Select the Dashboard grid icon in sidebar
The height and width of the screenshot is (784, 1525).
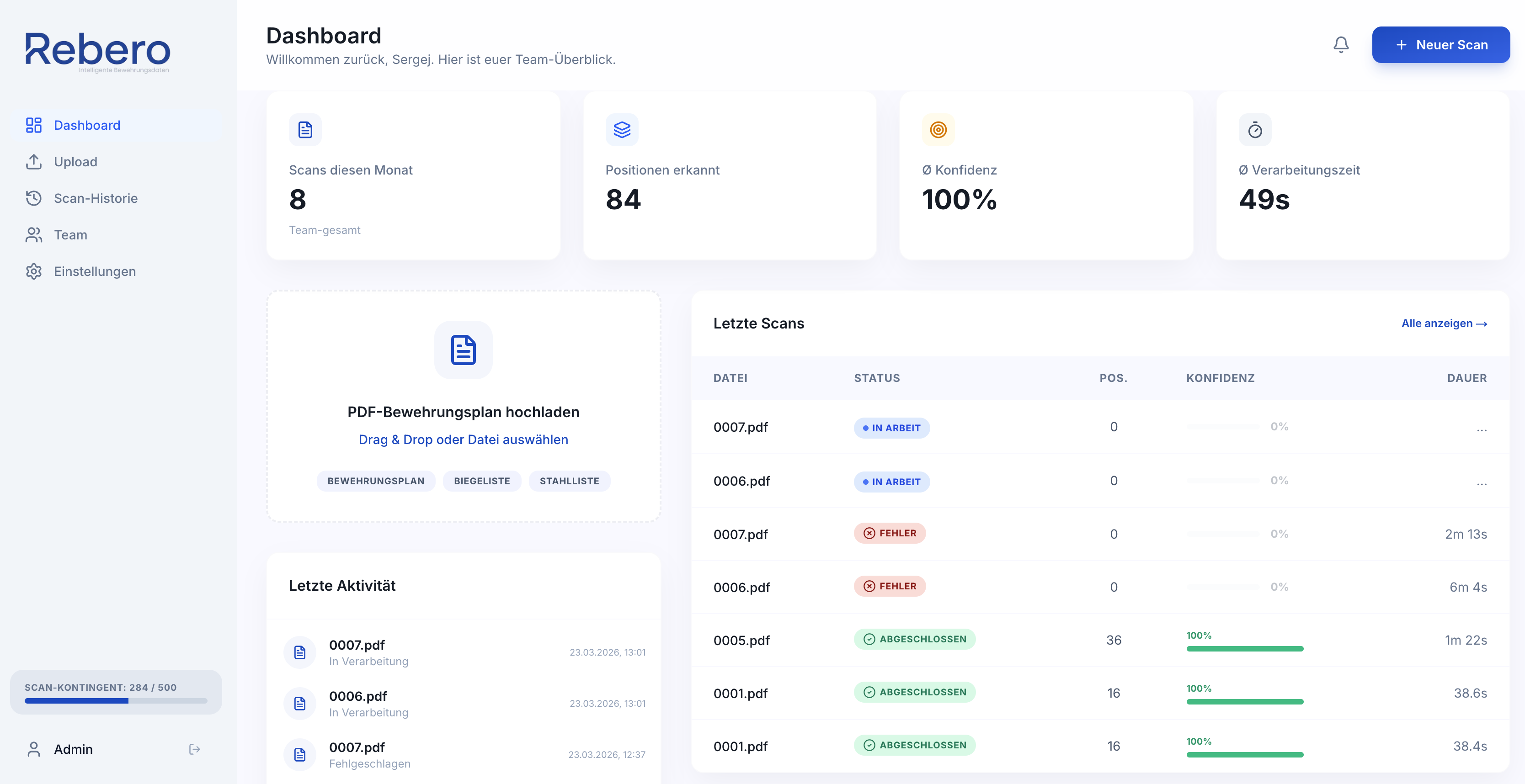point(34,125)
